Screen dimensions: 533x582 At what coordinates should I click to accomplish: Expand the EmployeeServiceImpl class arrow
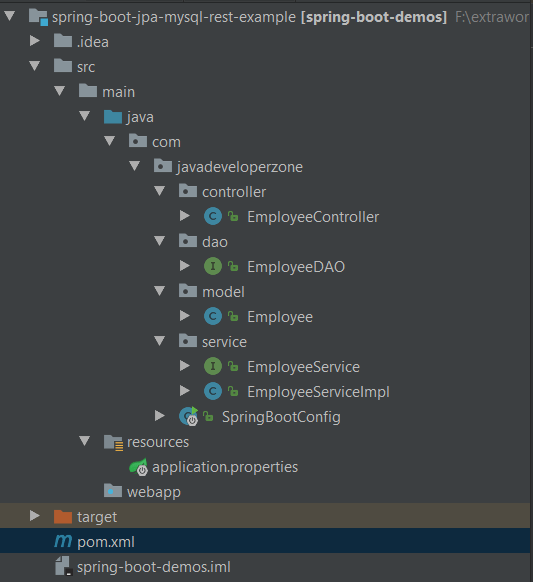pos(185,391)
